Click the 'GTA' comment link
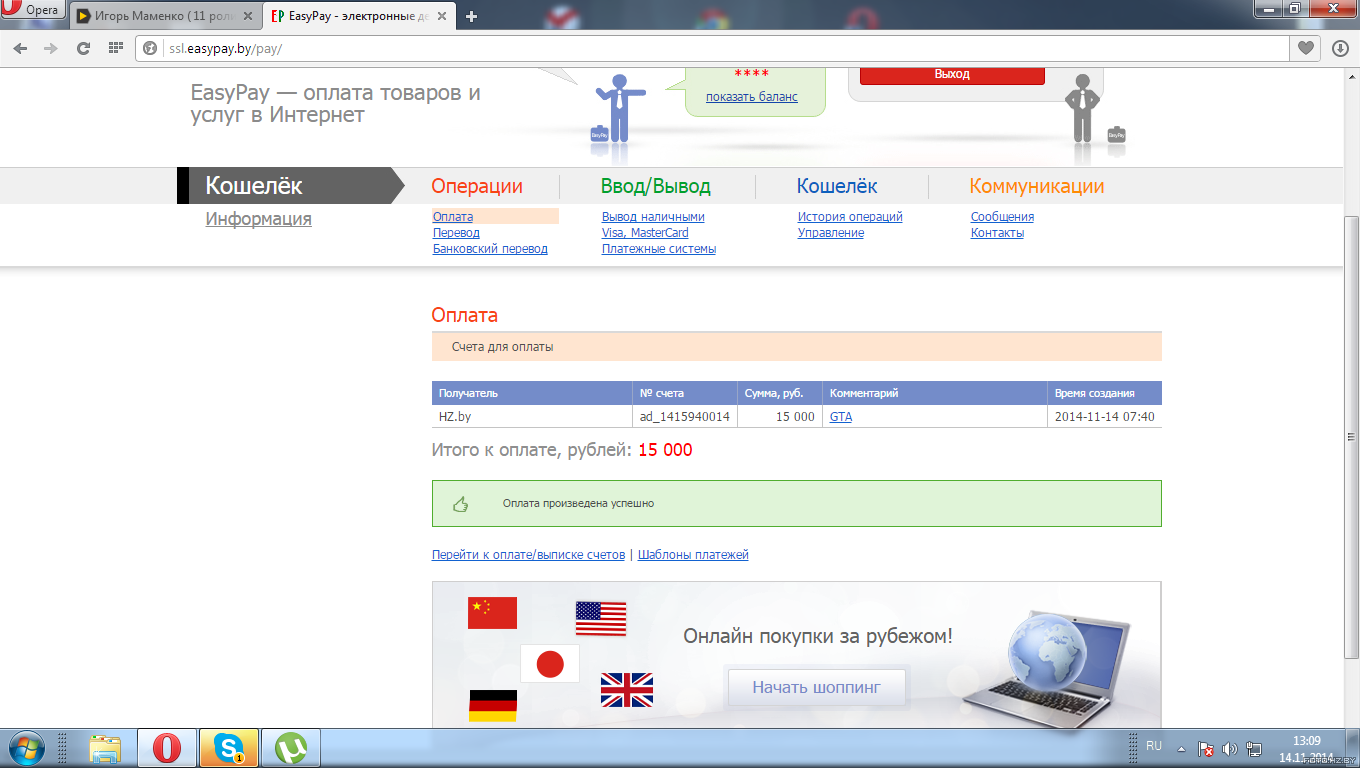This screenshot has width=1360, height=768. tap(841, 417)
